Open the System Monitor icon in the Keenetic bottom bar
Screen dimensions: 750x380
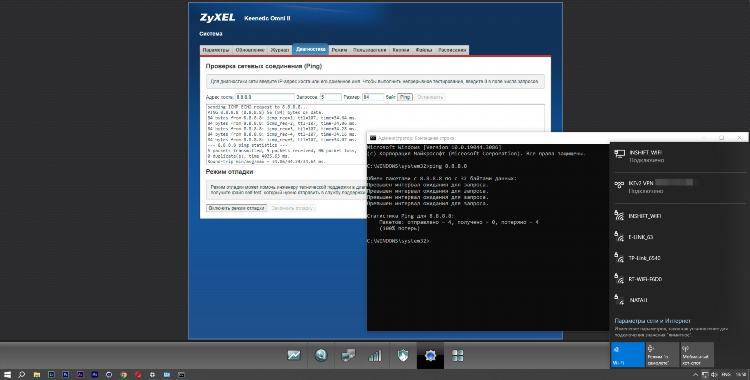pos(294,355)
